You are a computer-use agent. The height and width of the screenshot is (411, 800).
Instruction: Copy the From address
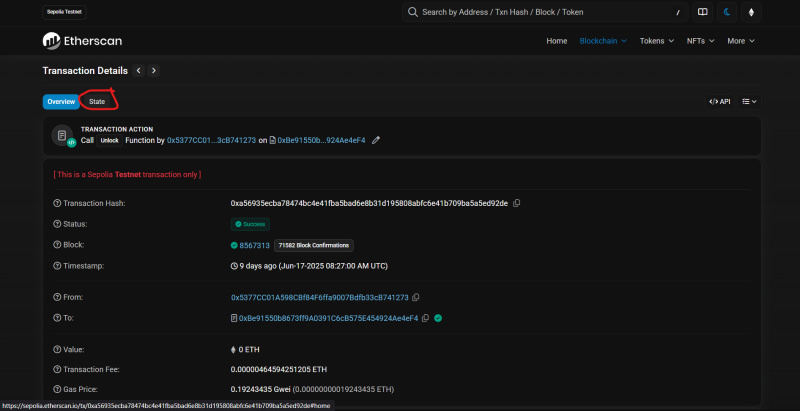416,297
